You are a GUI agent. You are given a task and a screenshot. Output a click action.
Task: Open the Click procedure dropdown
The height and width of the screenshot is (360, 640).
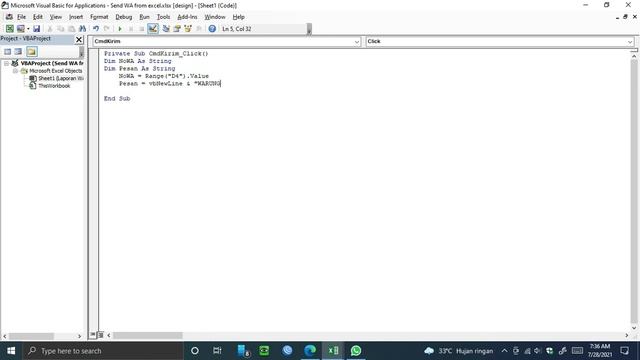tap(629, 42)
